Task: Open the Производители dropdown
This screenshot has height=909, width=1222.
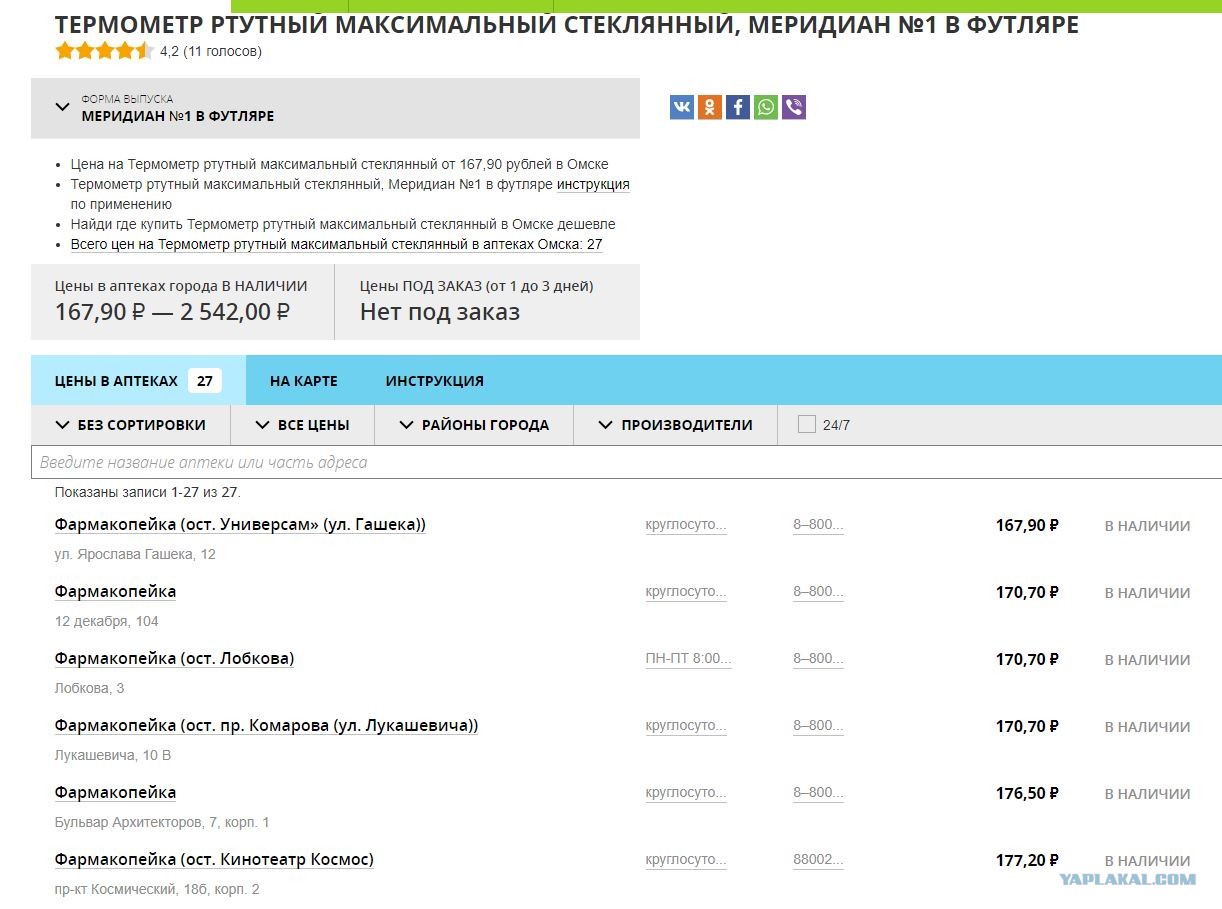Action: coord(675,425)
